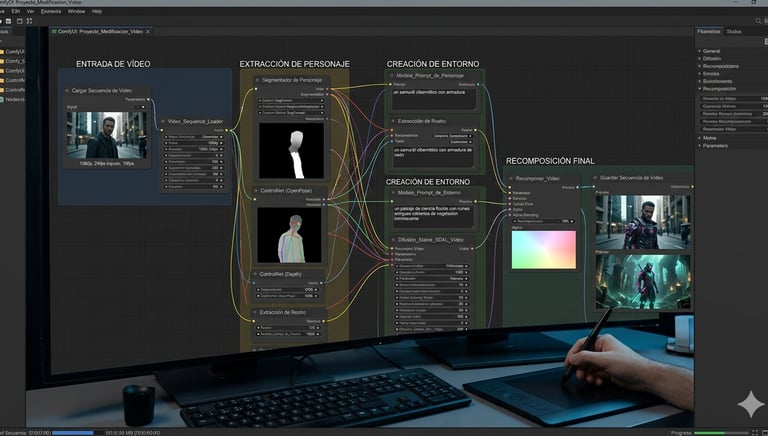Click 'ENTRADA DE VÍDEO' group title
This screenshot has width=768, height=436.
pyautogui.click(x=113, y=64)
